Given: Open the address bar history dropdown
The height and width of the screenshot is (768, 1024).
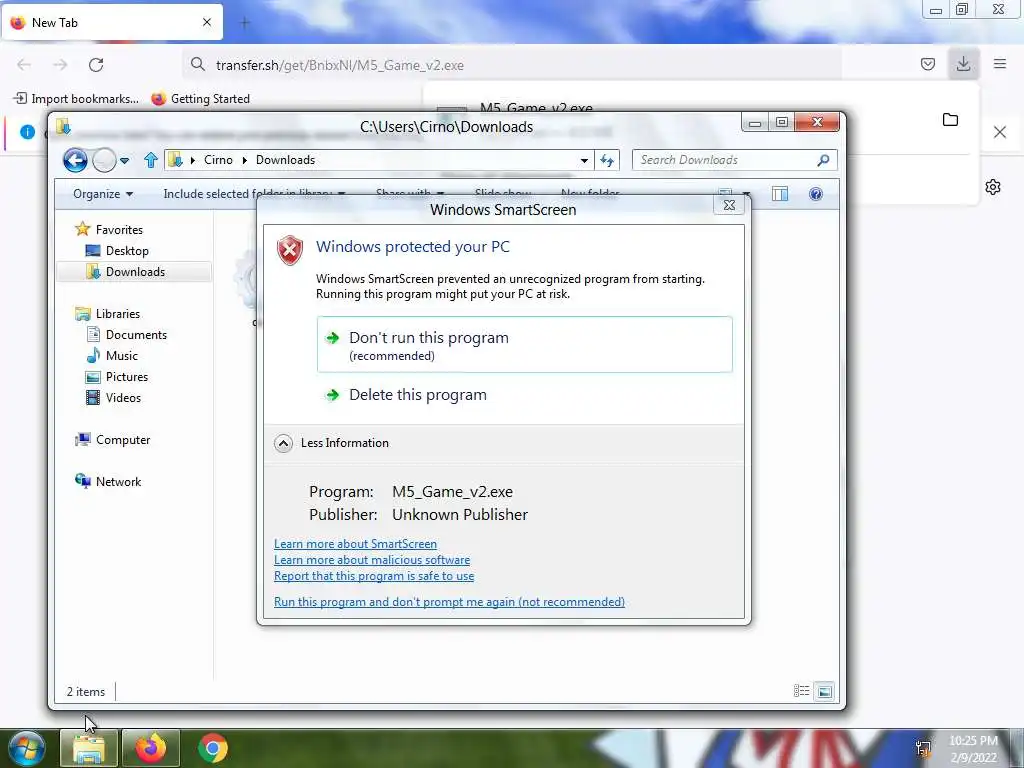Looking at the screenshot, I should pyautogui.click(x=584, y=160).
